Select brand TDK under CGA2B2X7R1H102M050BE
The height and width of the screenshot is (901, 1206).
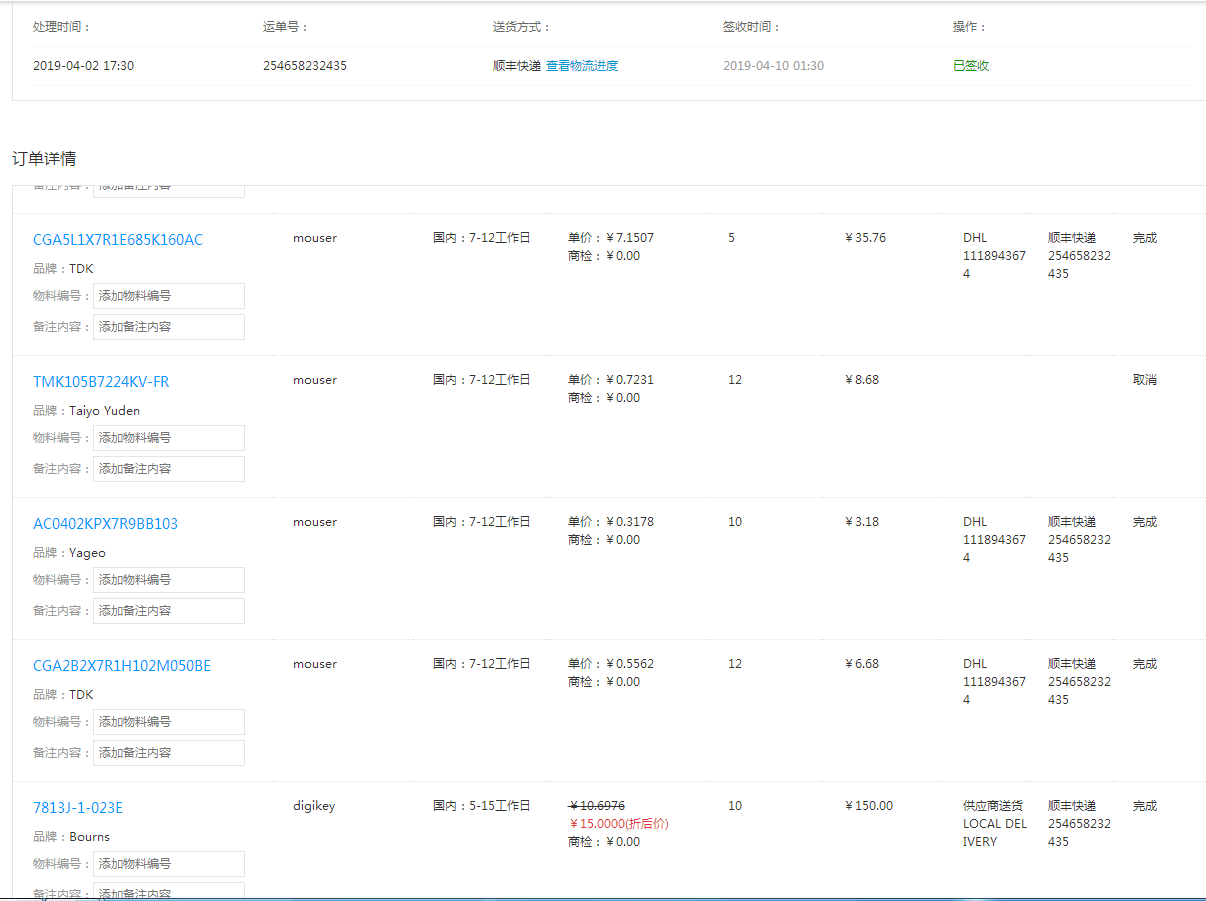81,695
